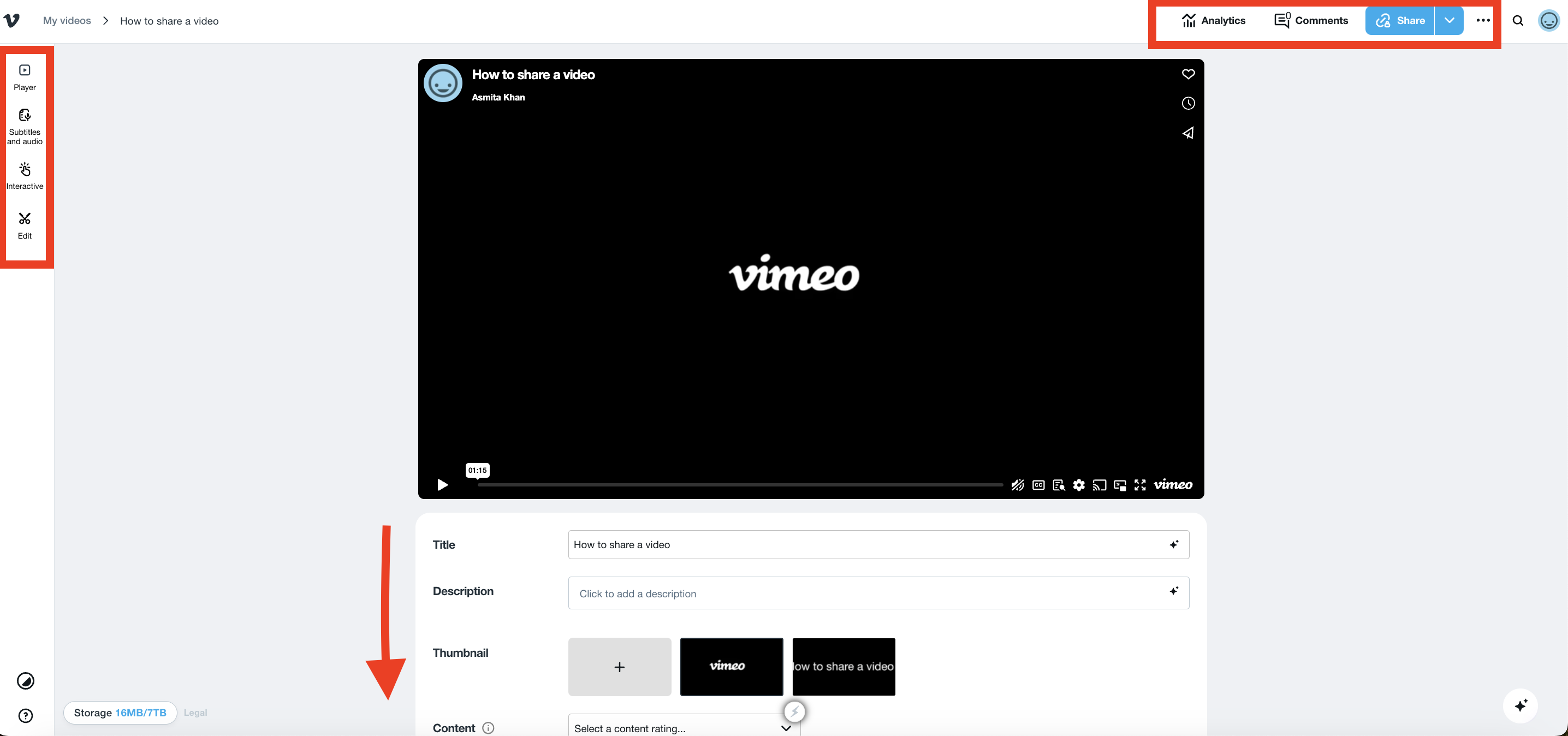Open Subtitles and audio panel

point(25,127)
